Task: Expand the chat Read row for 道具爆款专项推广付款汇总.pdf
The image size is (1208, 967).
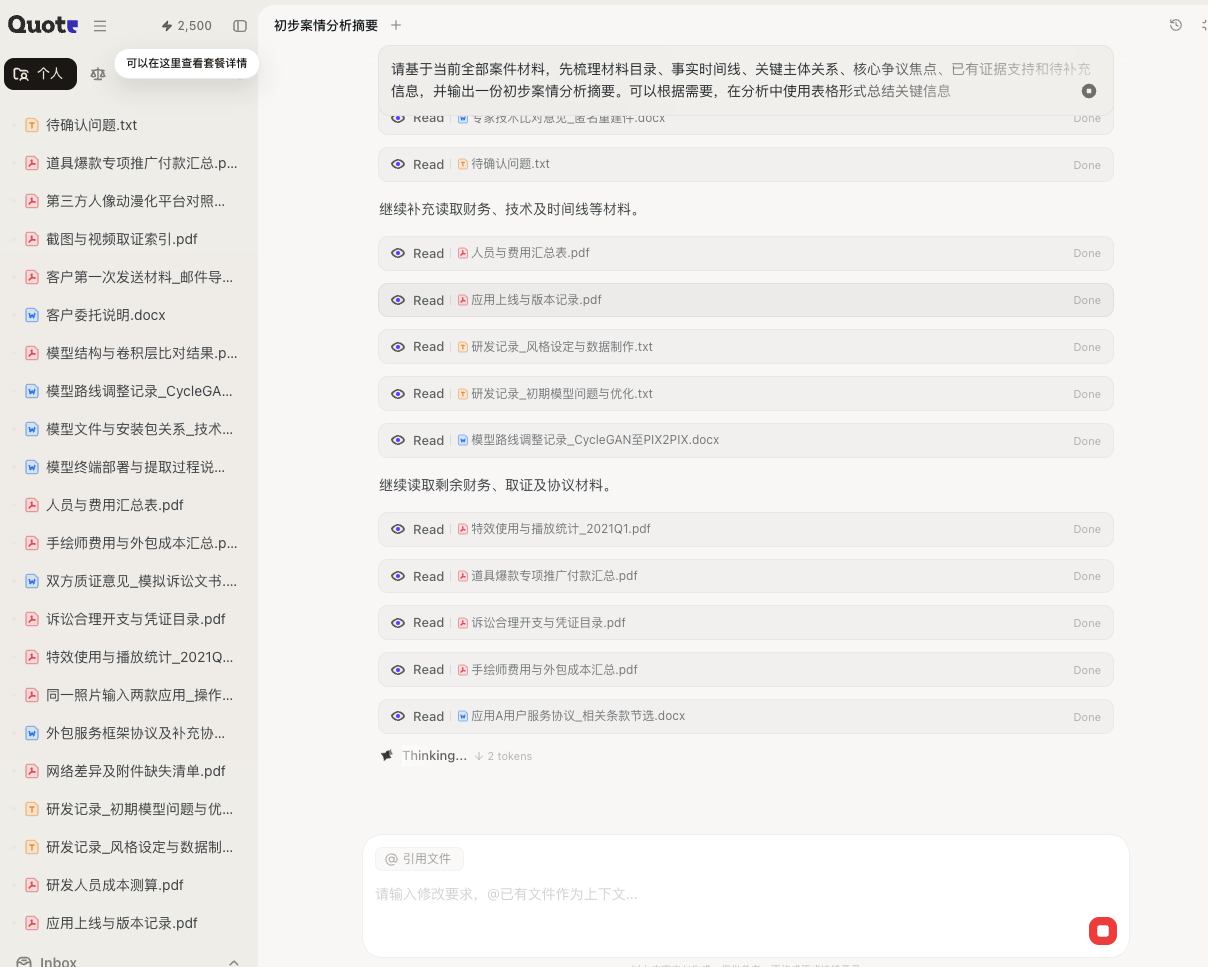Action: coord(746,577)
